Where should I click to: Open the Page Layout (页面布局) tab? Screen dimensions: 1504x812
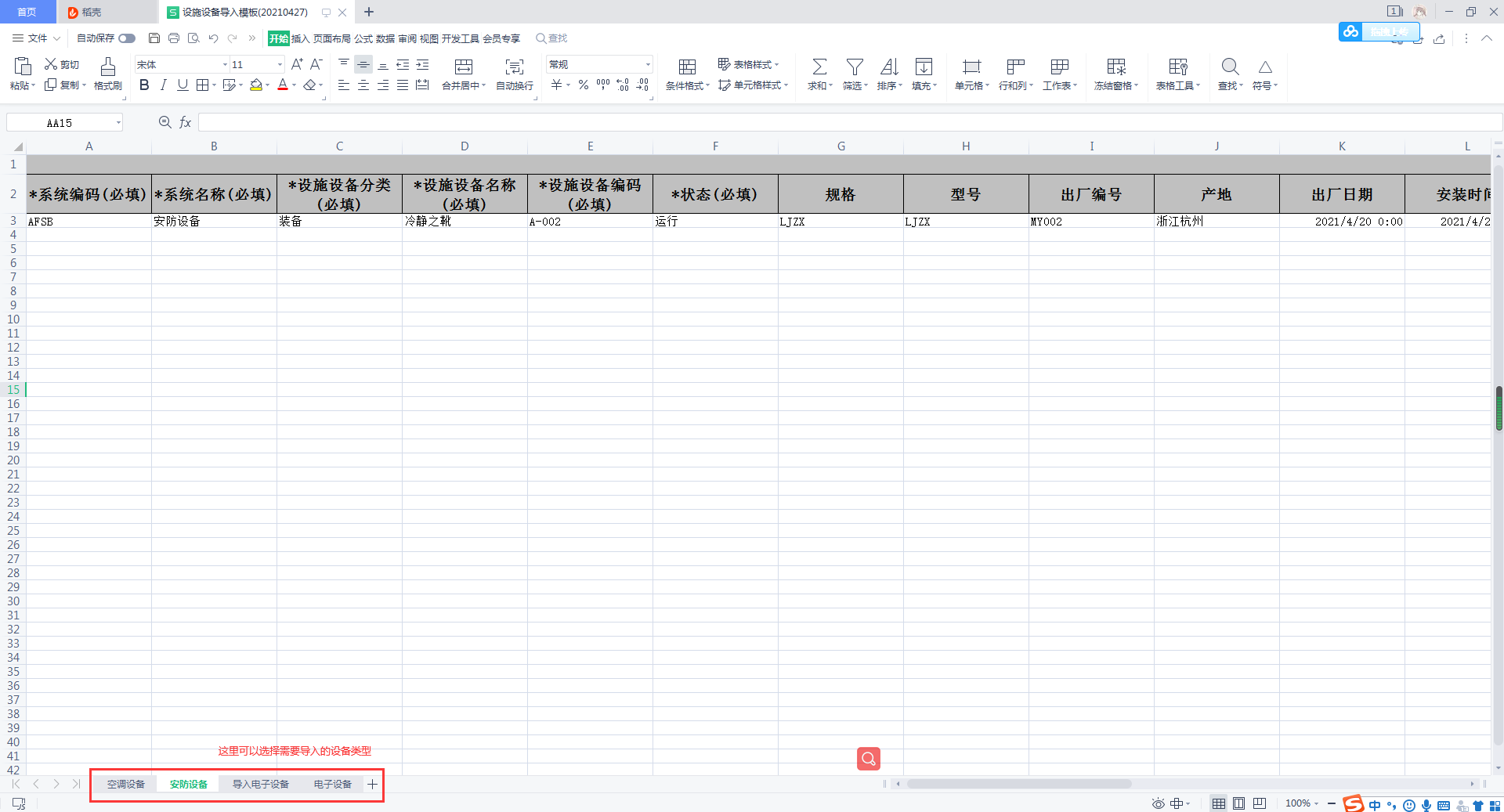[332, 38]
